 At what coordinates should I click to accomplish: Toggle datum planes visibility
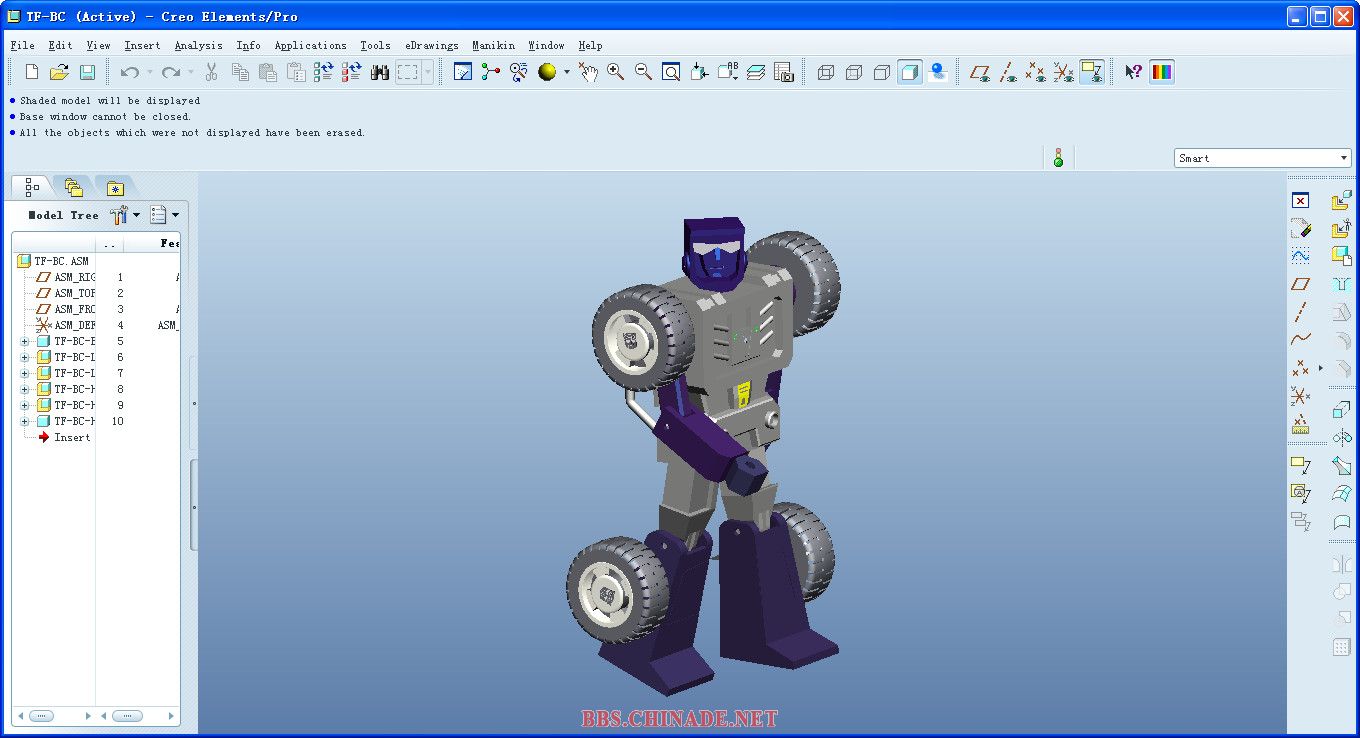980,72
